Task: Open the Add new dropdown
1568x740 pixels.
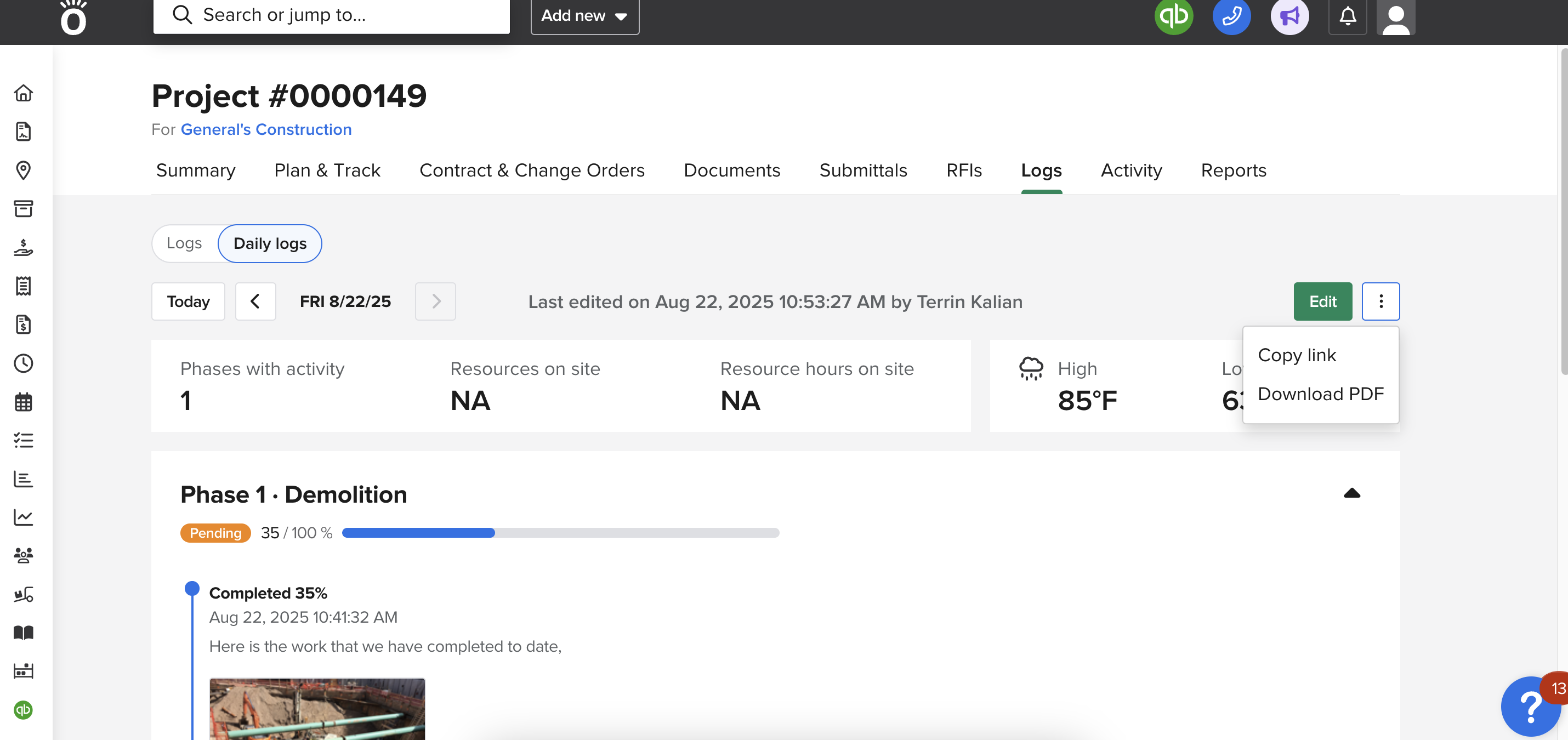Action: [x=584, y=16]
